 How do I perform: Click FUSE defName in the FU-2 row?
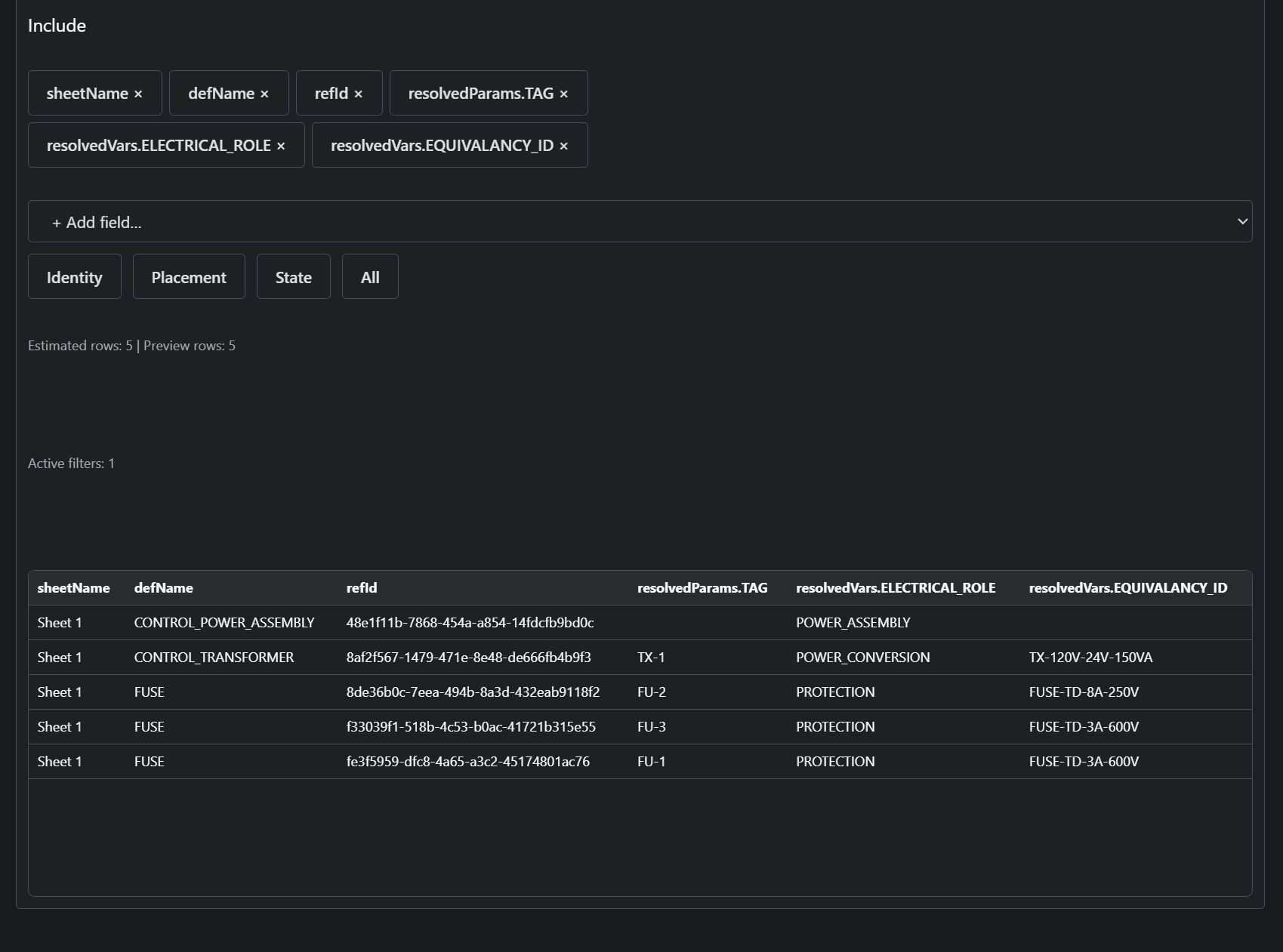[150, 692]
